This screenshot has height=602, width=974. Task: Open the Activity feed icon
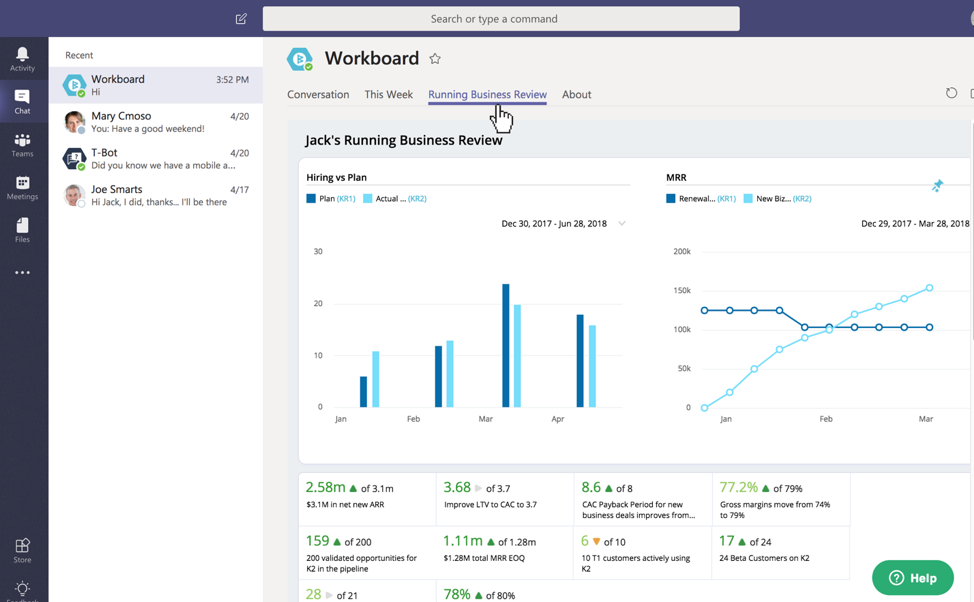[x=22, y=58]
